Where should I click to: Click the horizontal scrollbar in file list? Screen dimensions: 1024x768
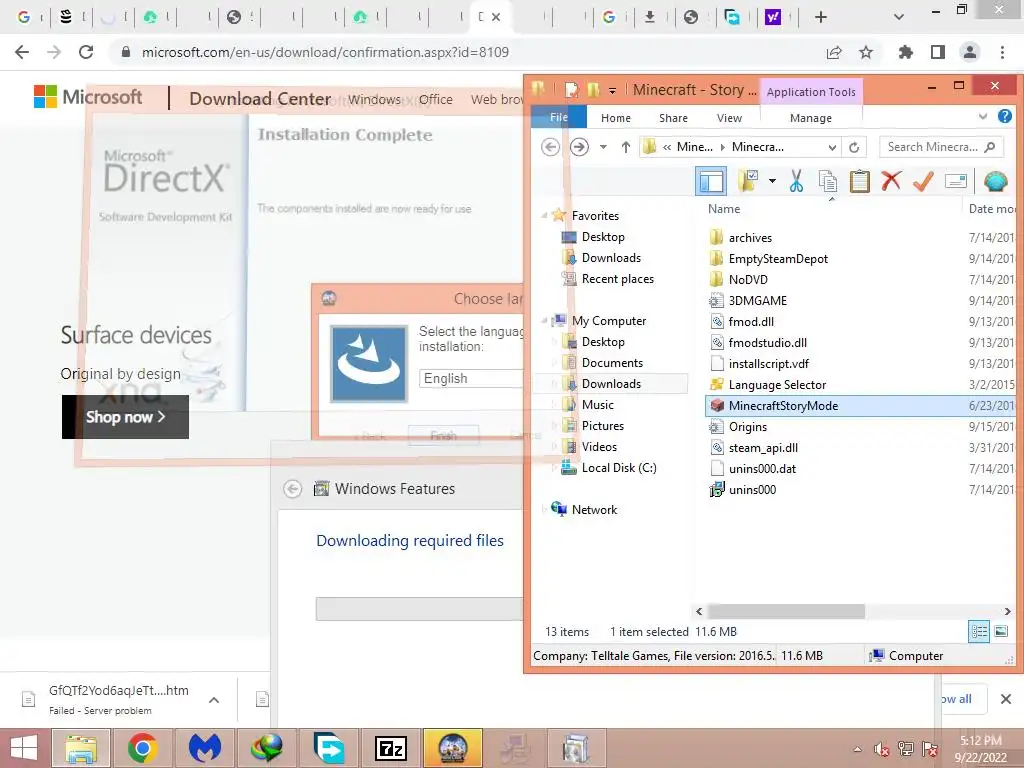[x=786, y=611]
